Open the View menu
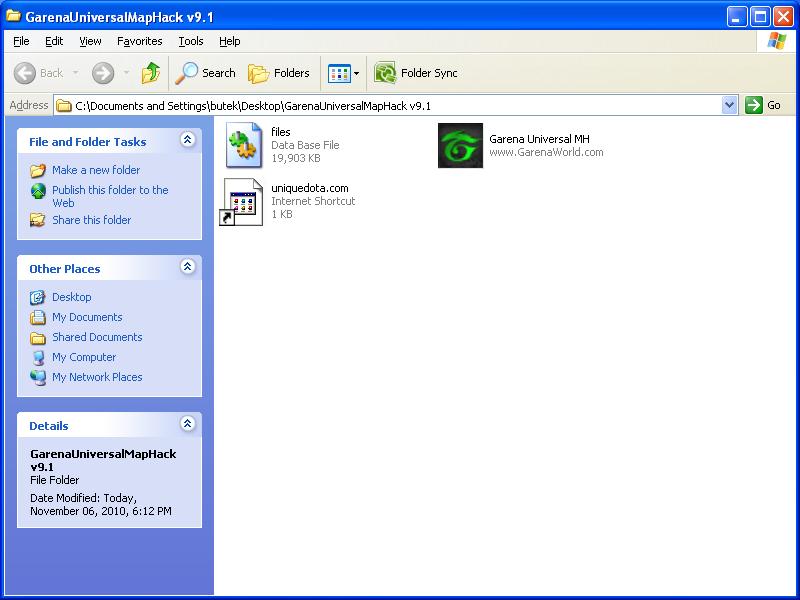This screenshot has width=800, height=600. click(90, 41)
